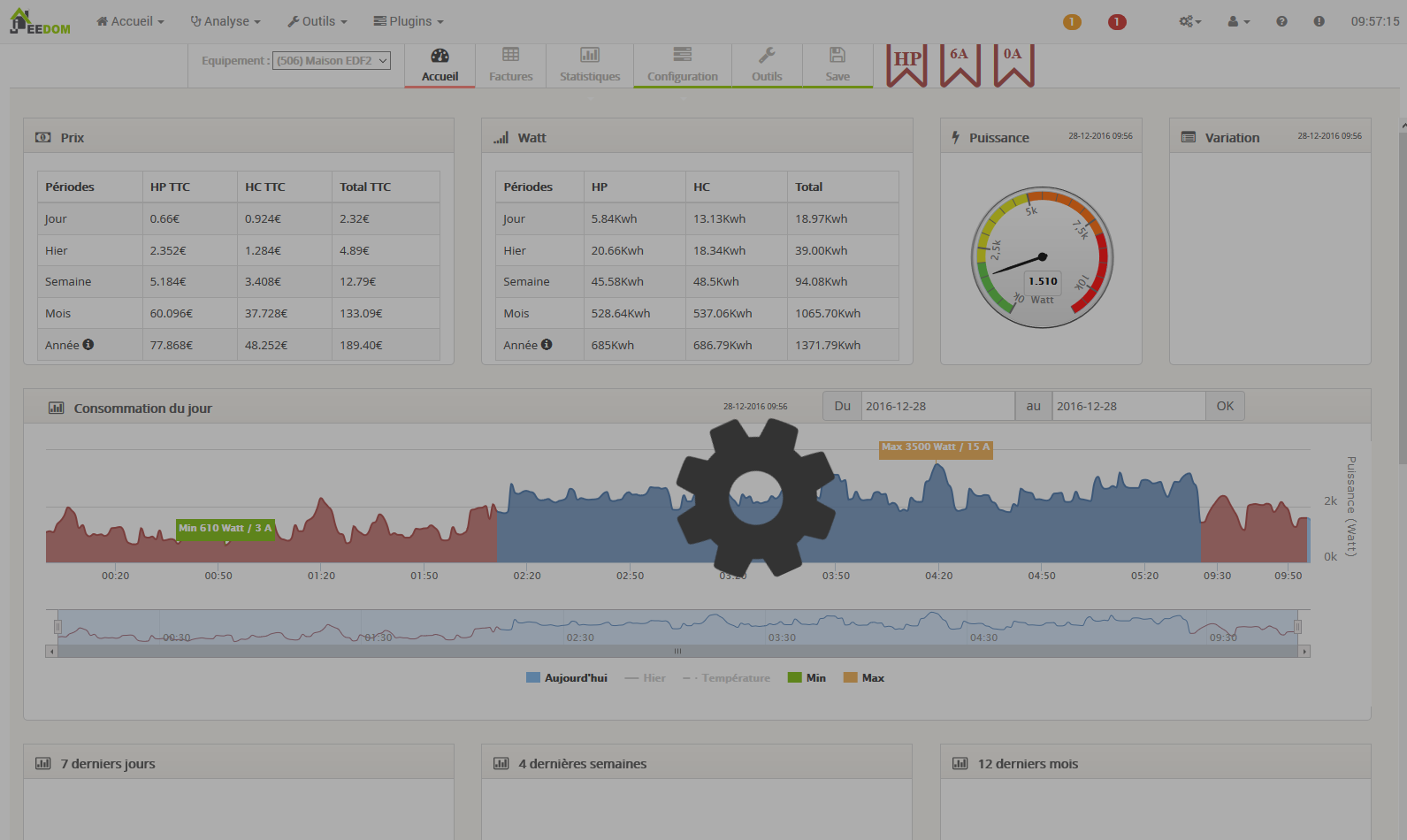This screenshot has height=840, width=1407.
Task: Click the 0A bookmark badge
Action: pyautogui.click(x=1013, y=64)
